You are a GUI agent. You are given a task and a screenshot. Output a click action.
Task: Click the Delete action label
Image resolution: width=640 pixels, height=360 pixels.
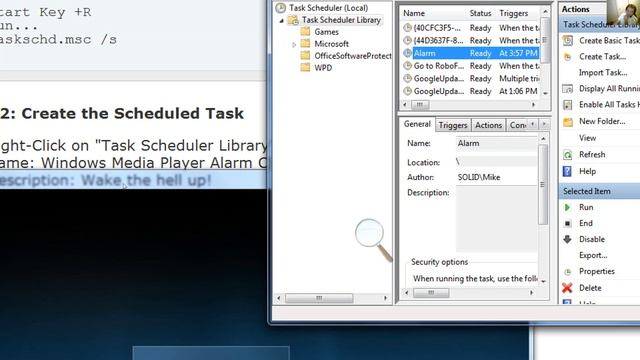click(590, 288)
